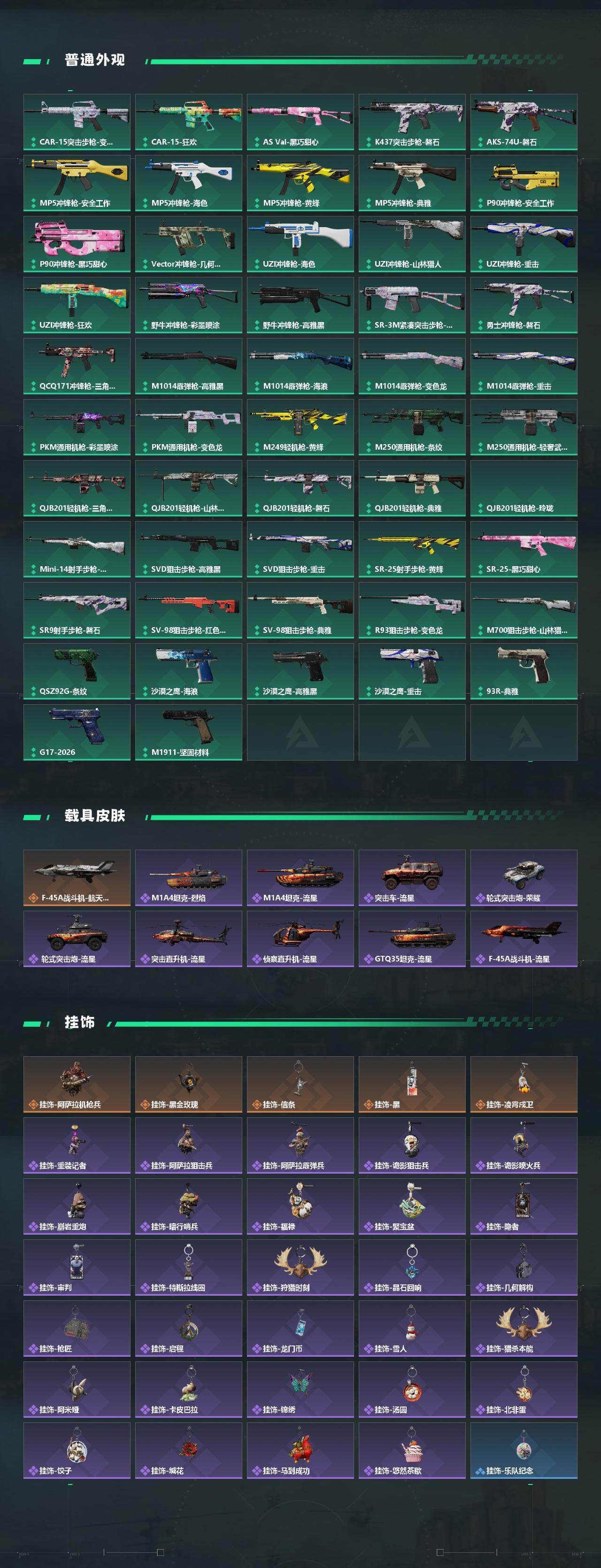
Task: Select the blue-highlighted last charm card
Action: point(524,1451)
